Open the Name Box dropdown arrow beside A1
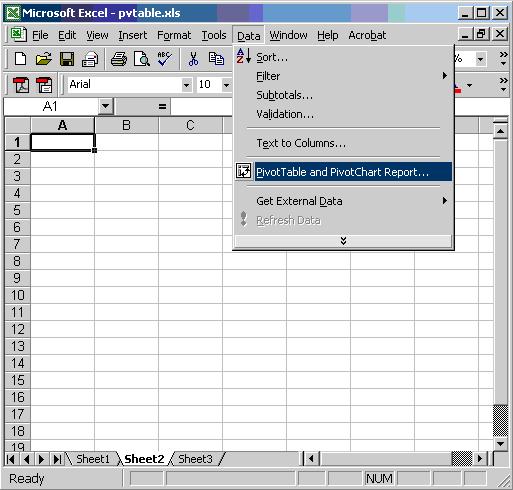 tap(105, 106)
